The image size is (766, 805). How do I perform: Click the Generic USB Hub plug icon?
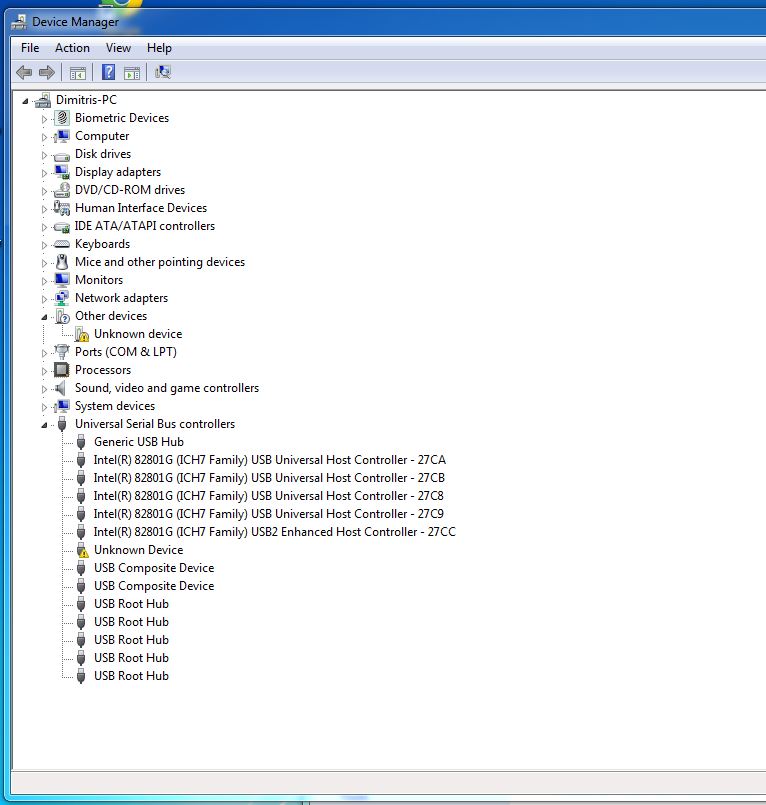[81, 442]
